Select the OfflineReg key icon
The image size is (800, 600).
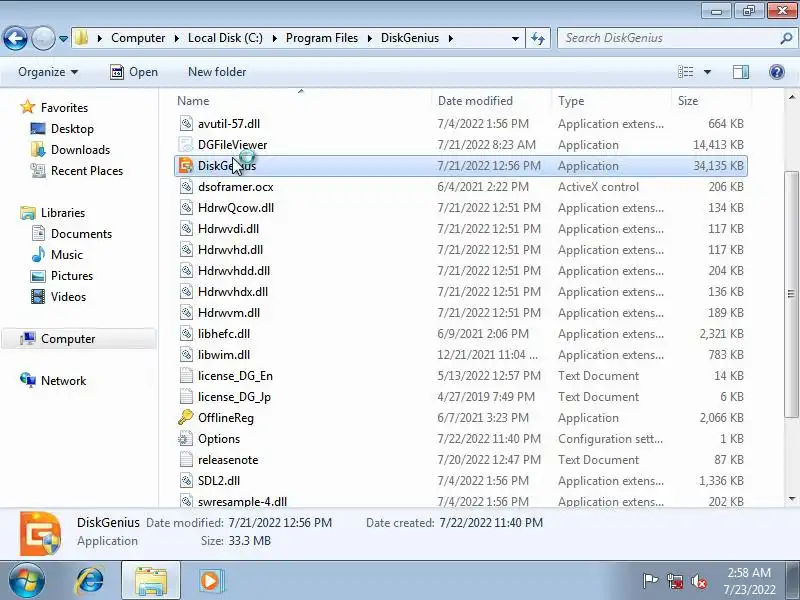pos(186,417)
